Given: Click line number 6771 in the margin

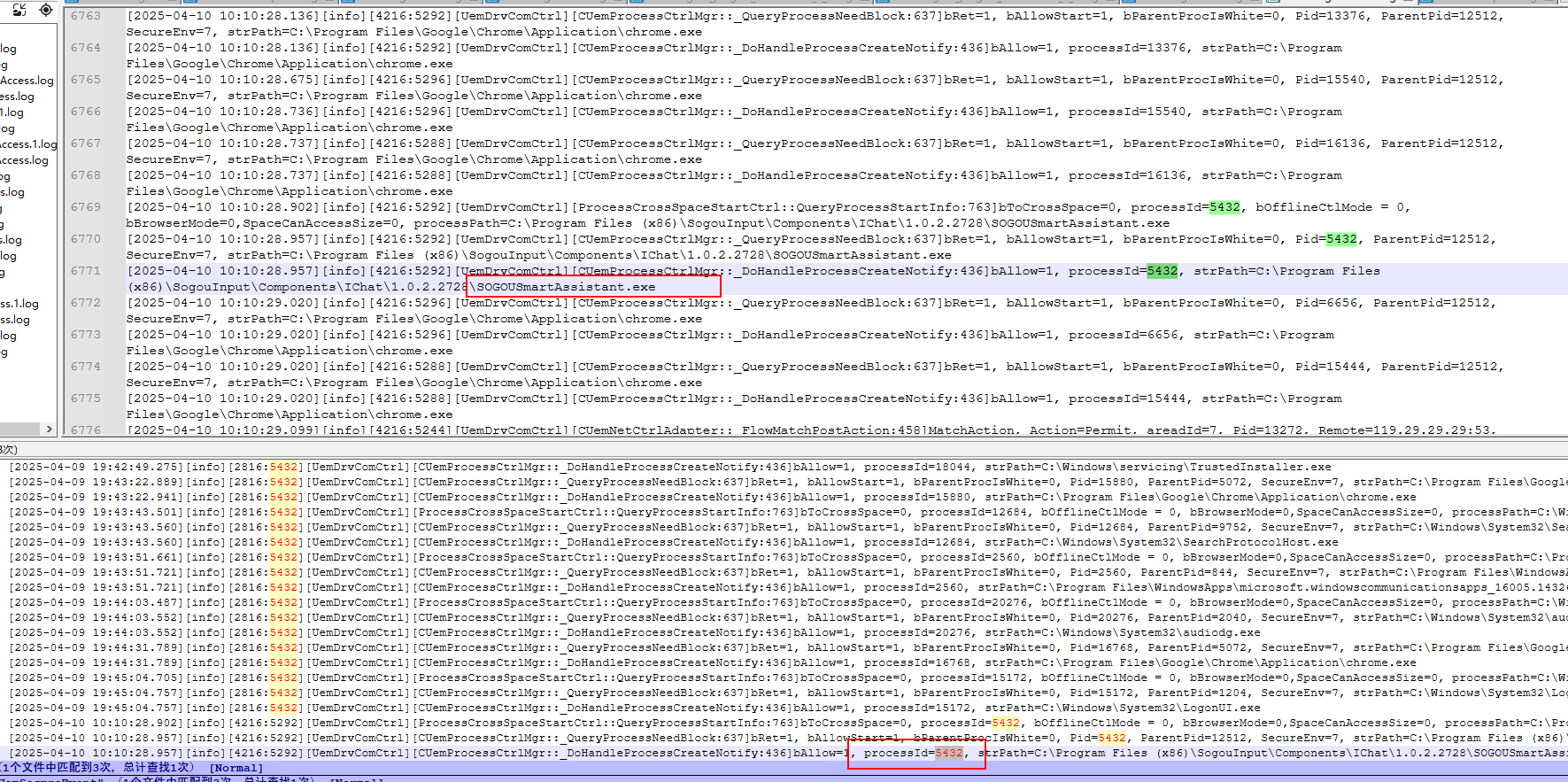Looking at the screenshot, I should pyautogui.click(x=86, y=271).
